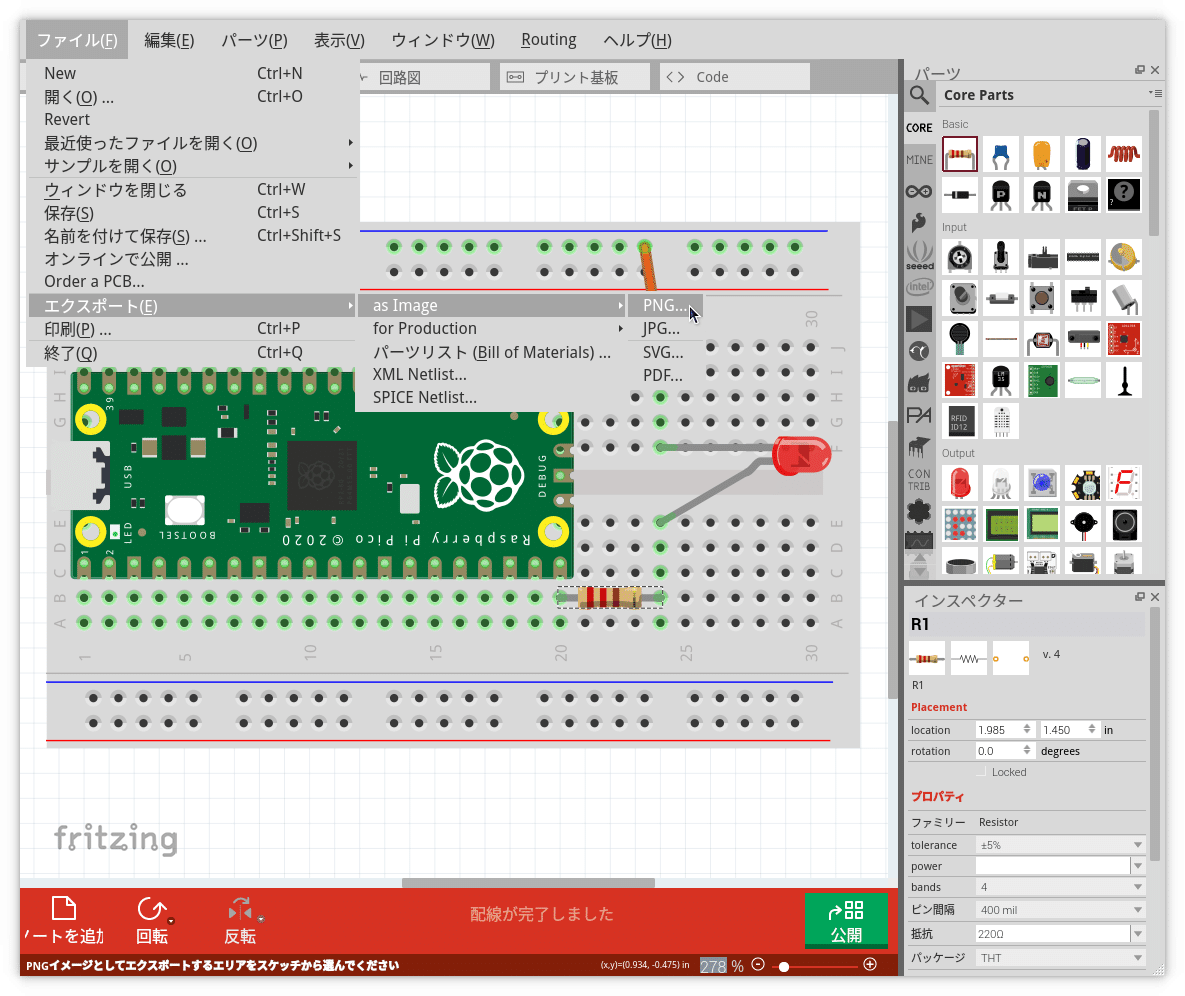
Task: Select the Resistor part in Core Parts
Action: tap(960, 154)
